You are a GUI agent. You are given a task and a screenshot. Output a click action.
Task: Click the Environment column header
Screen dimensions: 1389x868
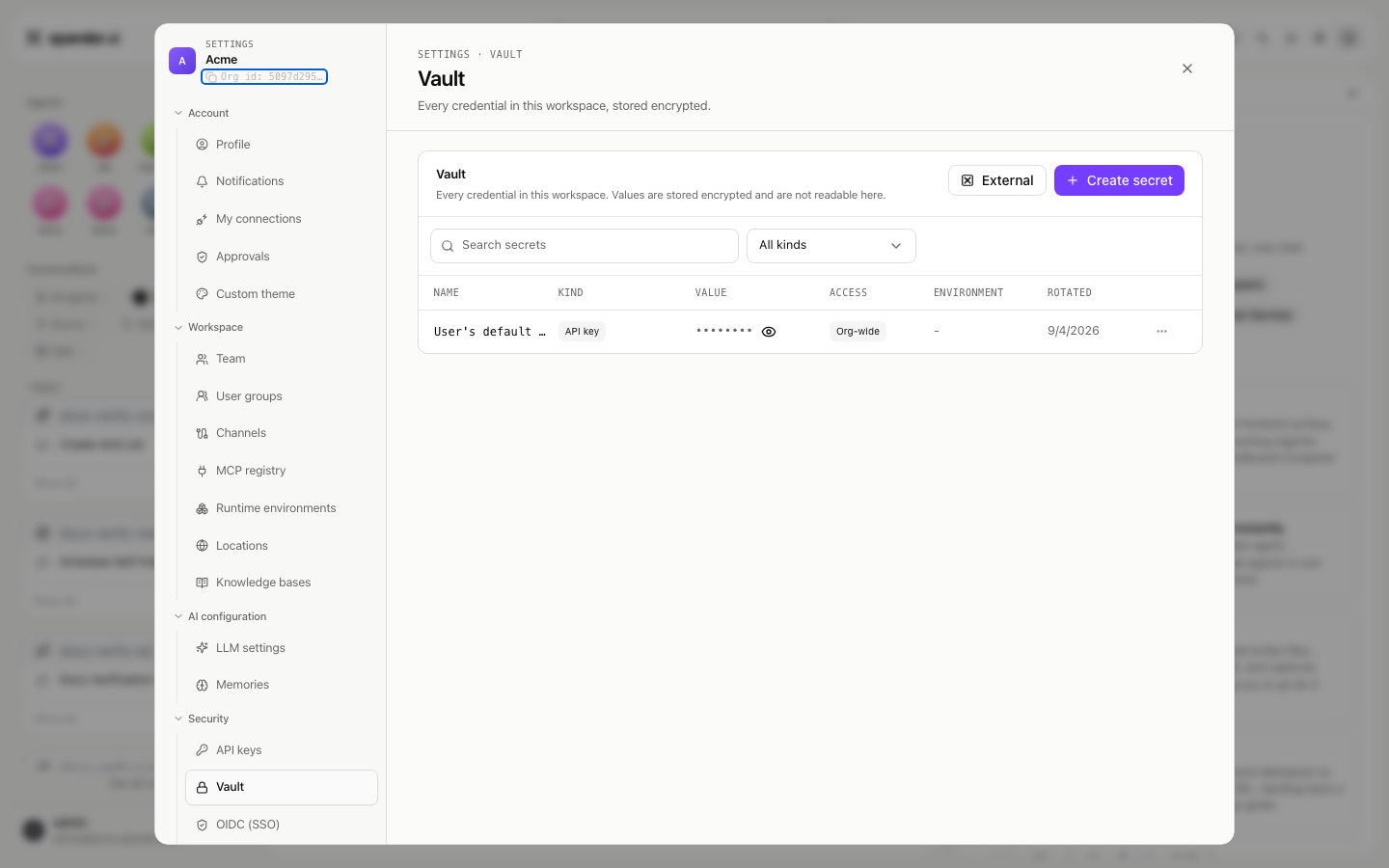tap(968, 292)
